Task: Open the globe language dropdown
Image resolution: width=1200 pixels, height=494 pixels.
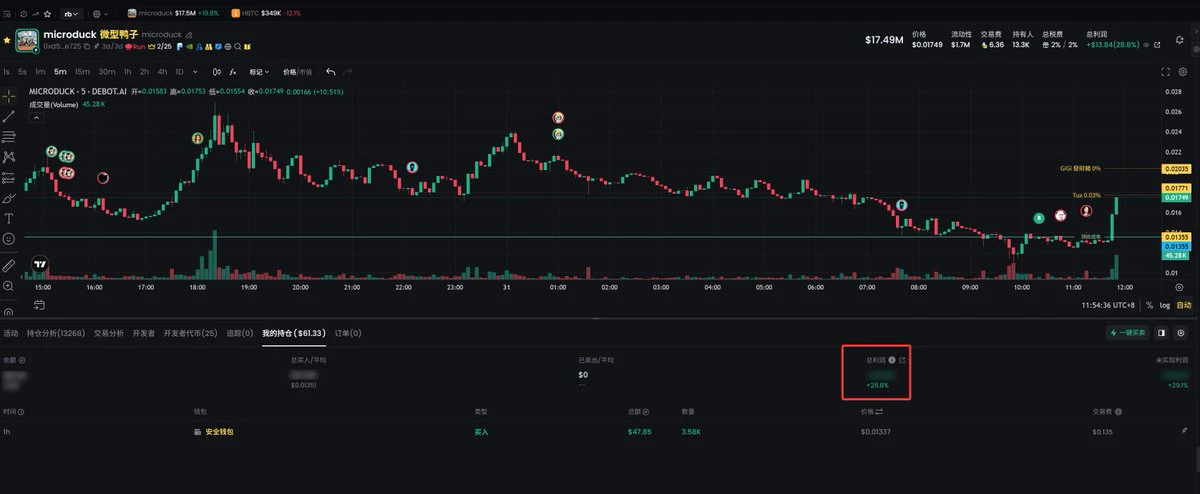Action: coord(101,14)
